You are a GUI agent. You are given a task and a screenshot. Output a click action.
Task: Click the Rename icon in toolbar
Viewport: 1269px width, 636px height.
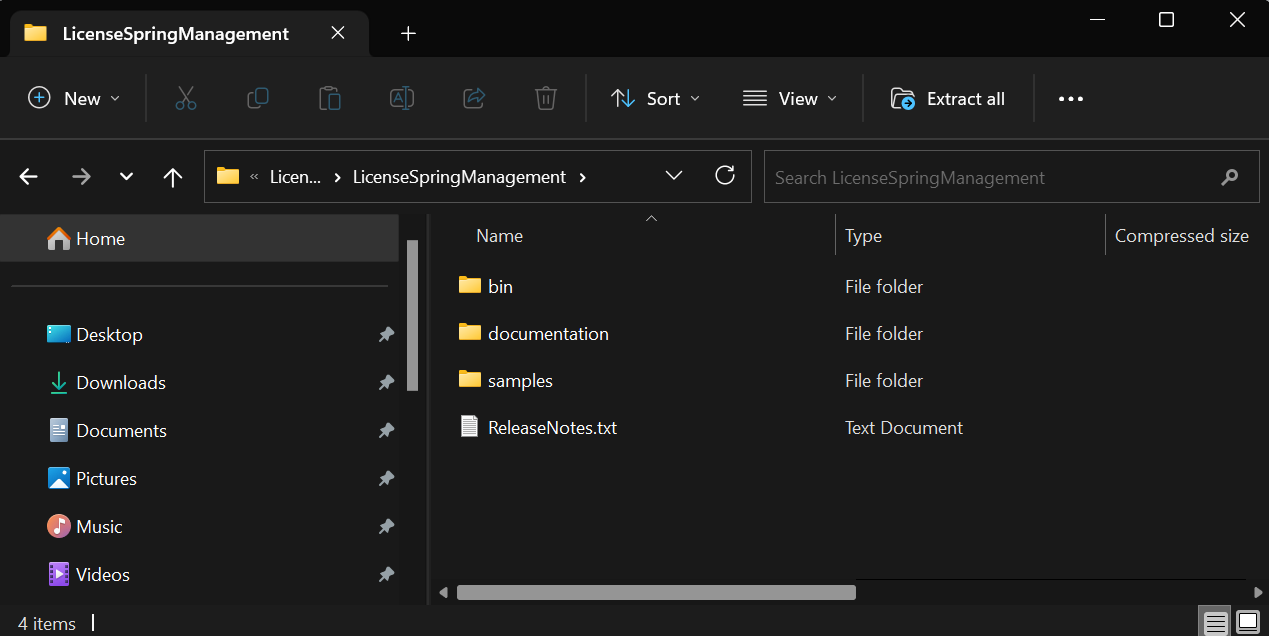(x=402, y=98)
